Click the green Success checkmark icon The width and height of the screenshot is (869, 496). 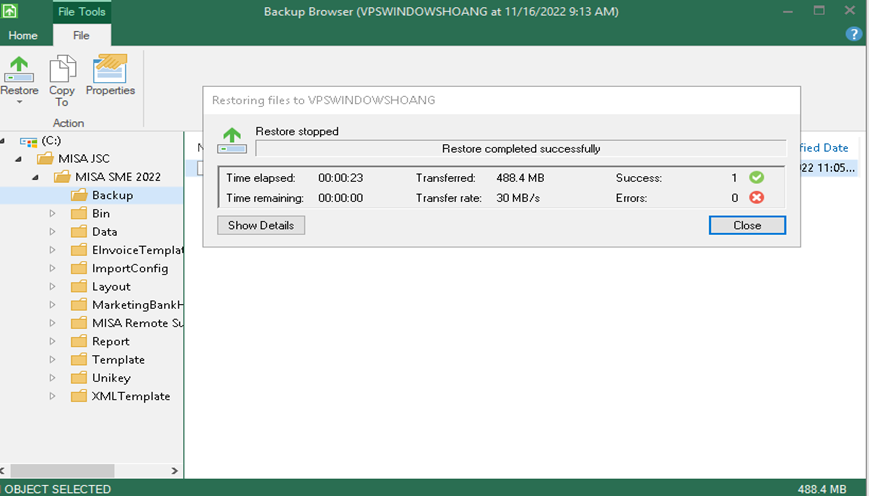(757, 177)
